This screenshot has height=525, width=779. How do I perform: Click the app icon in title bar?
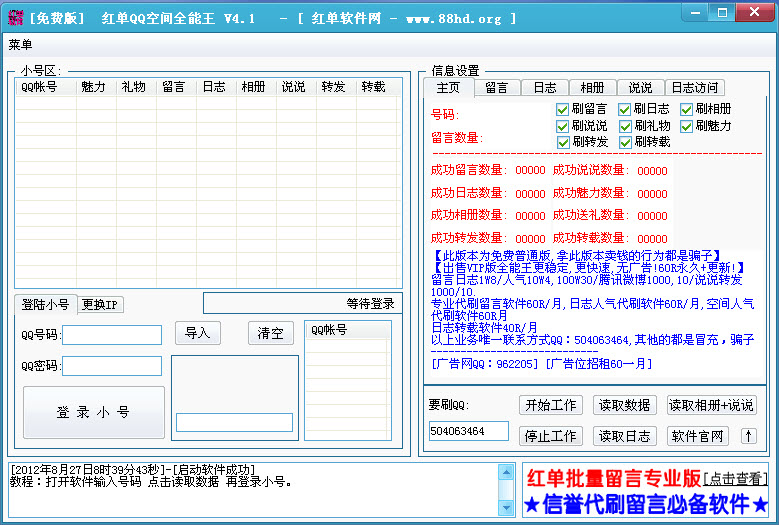(x=15, y=17)
